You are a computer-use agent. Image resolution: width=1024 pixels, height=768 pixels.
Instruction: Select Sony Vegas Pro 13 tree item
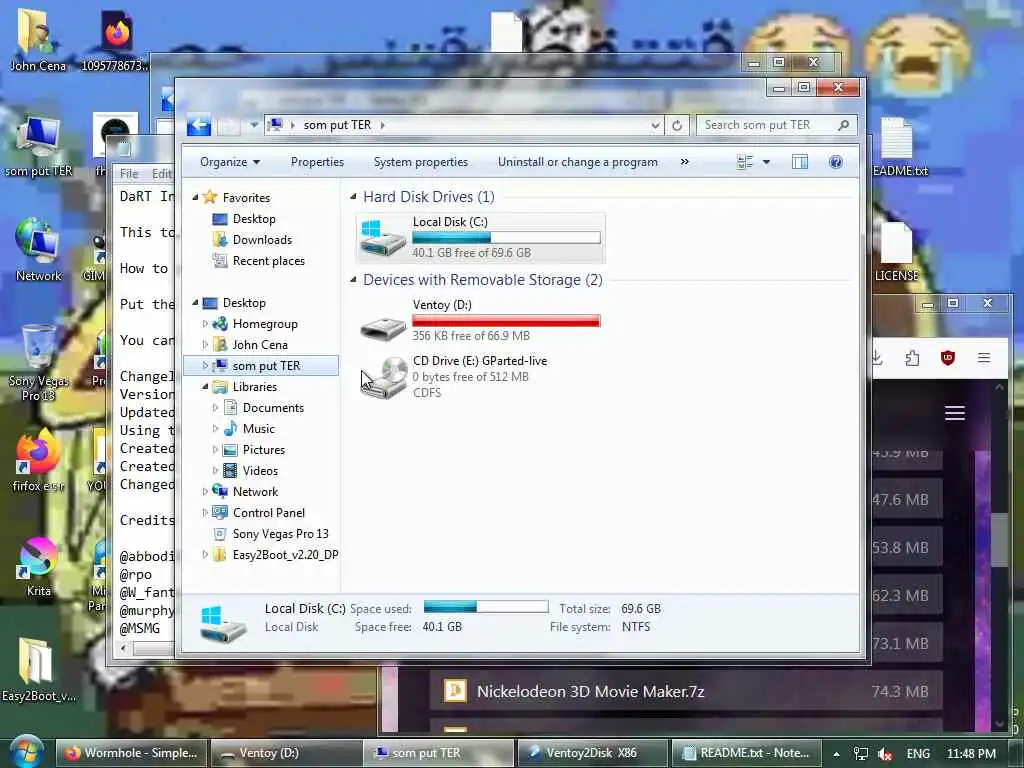280,534
